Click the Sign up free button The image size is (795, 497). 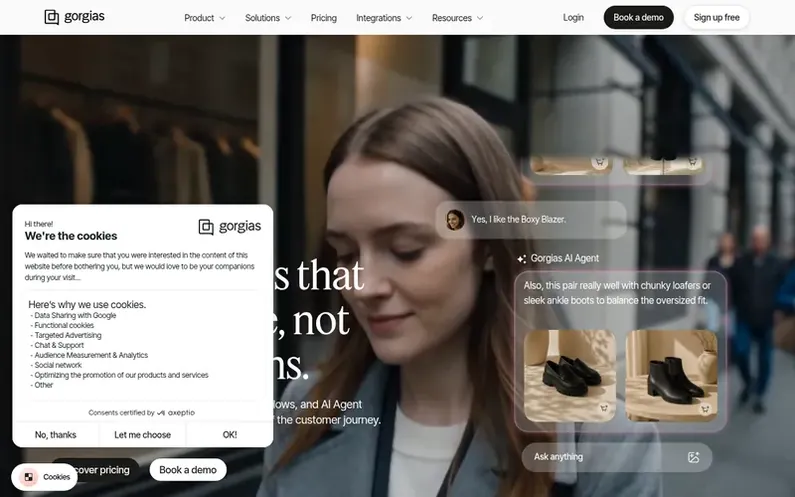tap(716, 18)
